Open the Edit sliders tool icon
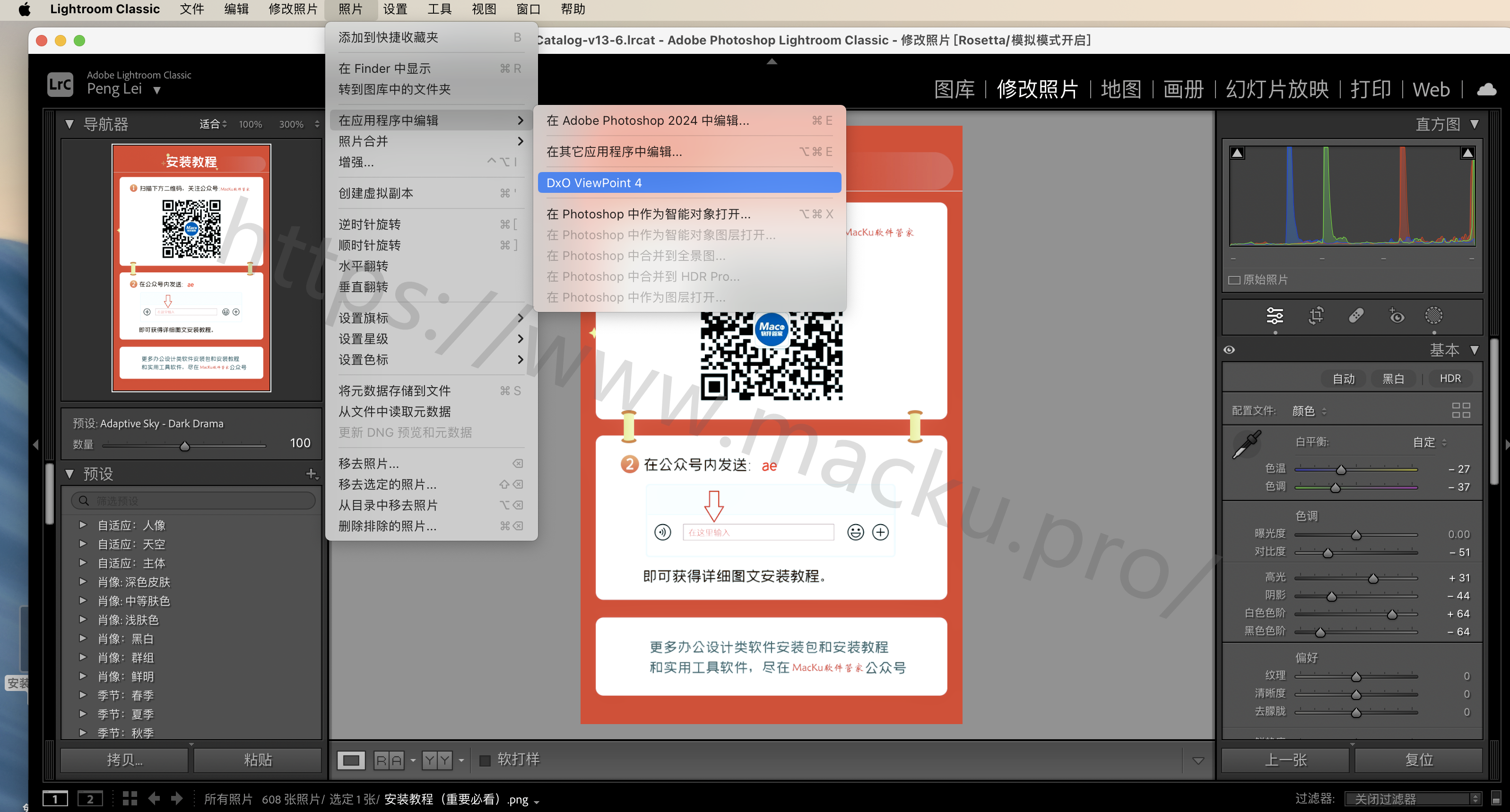 pos(1275,316)
